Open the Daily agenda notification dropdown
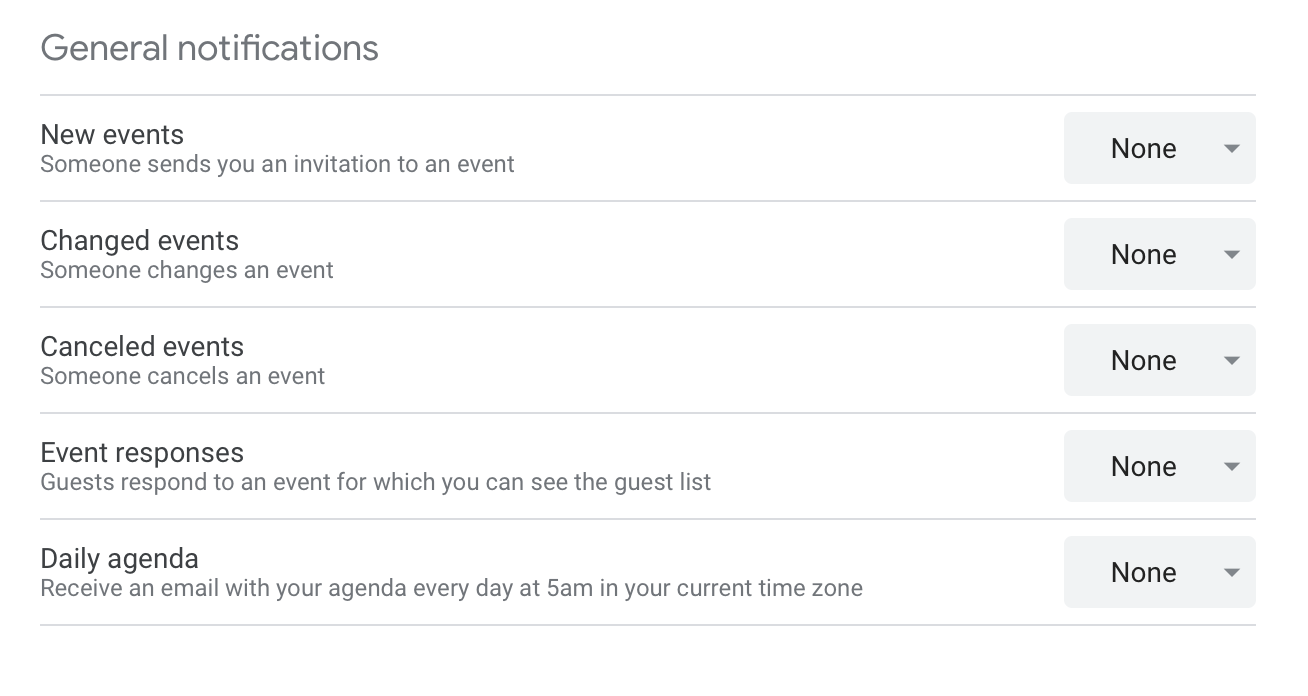Image resolution: width=1308 pixels, height=696 pixels. click(1158, 573)
